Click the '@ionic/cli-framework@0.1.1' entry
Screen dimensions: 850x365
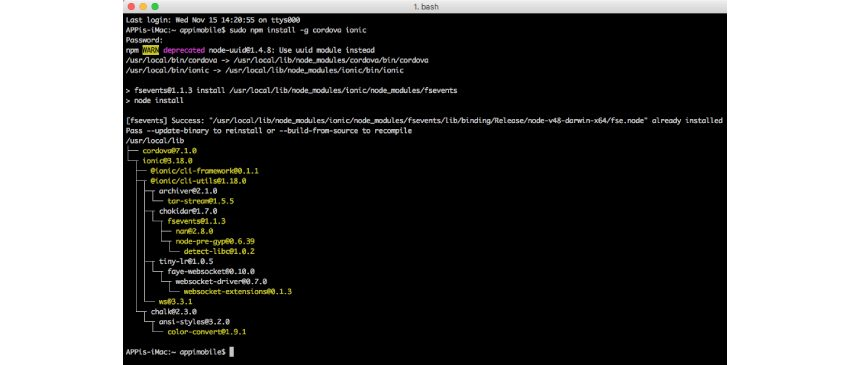[205, 171]
